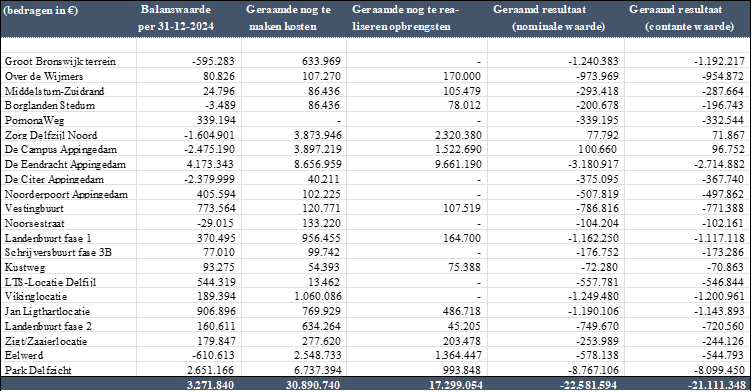Image resolution: width=752 pixels, height=392 pixels.
Task: Select the Balanswaarde per 31-12-2024 column header
Action: coord(176,18)
